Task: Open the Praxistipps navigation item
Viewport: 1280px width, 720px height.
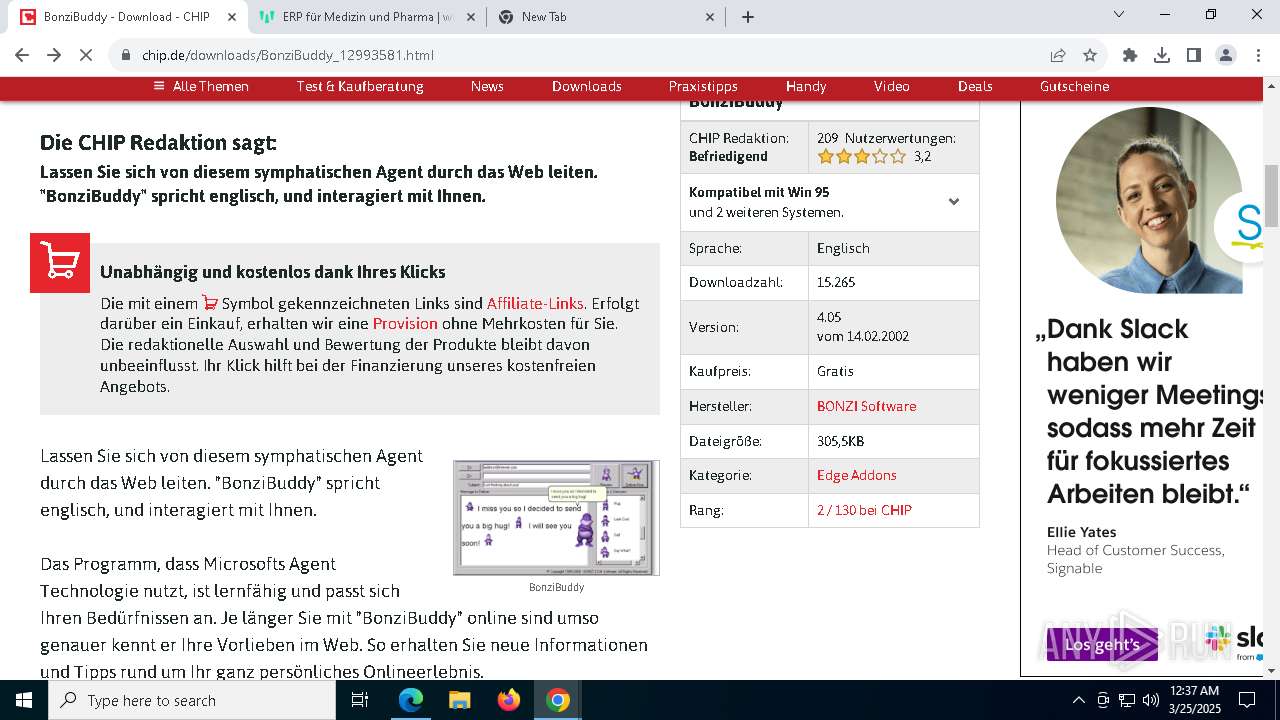Action: [703, 86]
